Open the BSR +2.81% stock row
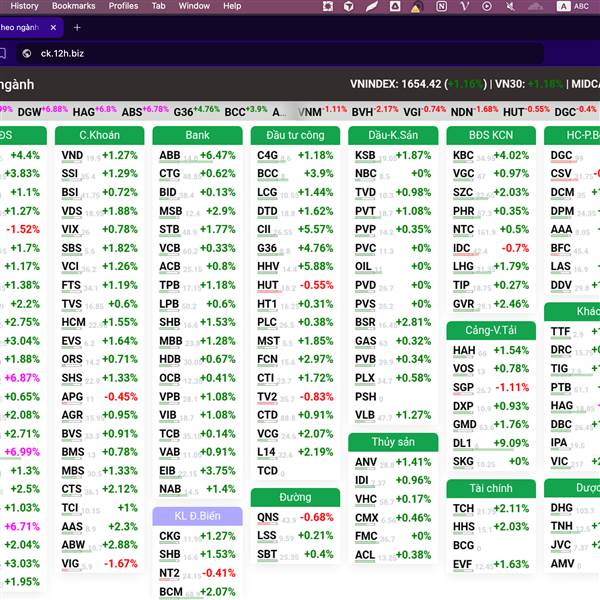Screen dimensions: 600x600 (393, 323)
